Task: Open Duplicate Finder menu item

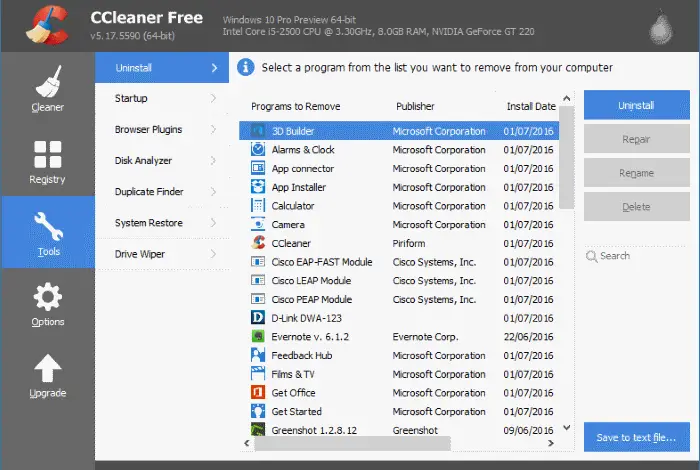Action: click(162, 192)
